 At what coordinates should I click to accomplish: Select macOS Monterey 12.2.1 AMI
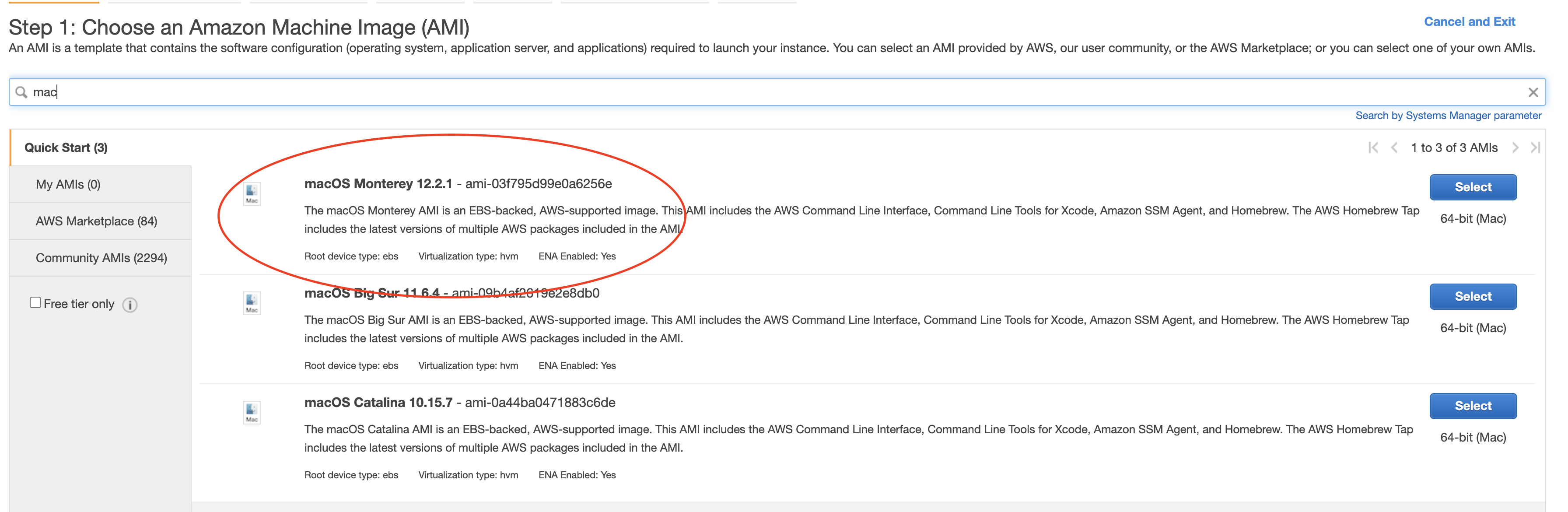(x=1473, y=187)
